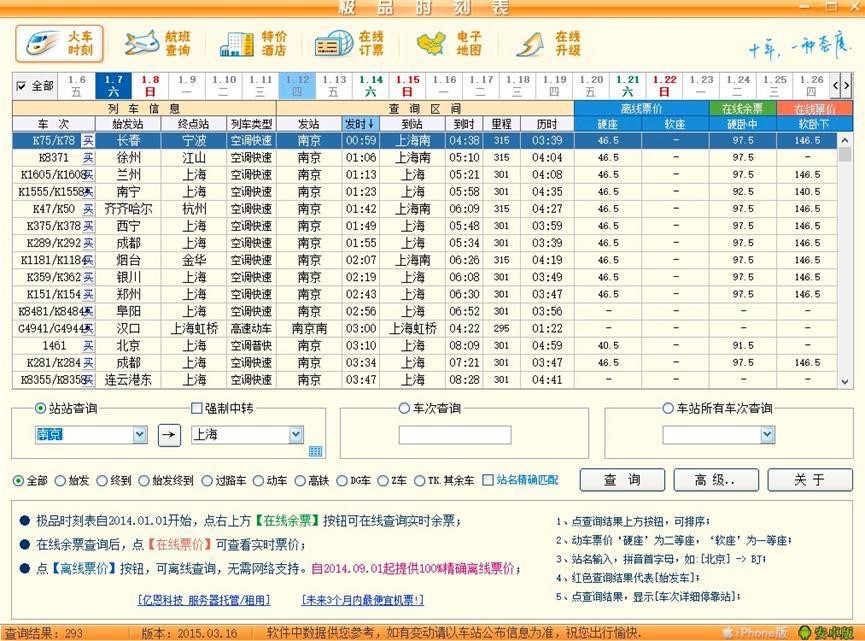
Task: Start 在线升级 online upgrade
Action: [548, 43]
